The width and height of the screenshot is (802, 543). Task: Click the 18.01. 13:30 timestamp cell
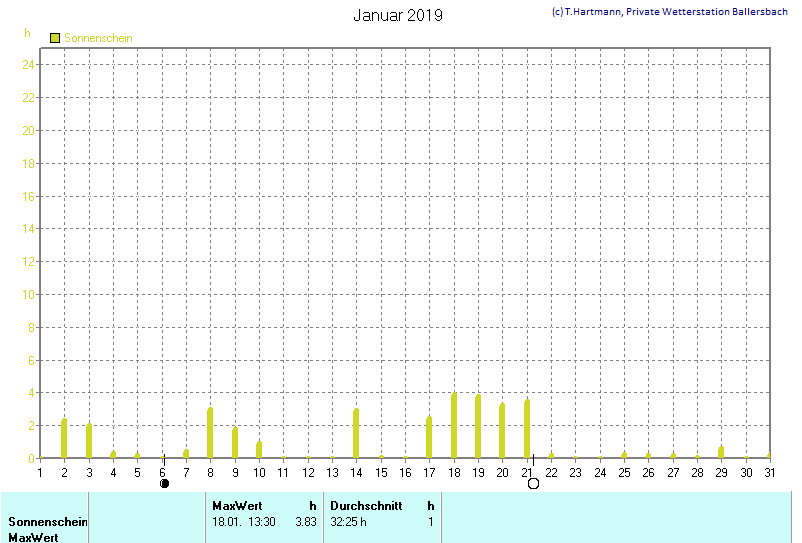(x=244, y=522)
